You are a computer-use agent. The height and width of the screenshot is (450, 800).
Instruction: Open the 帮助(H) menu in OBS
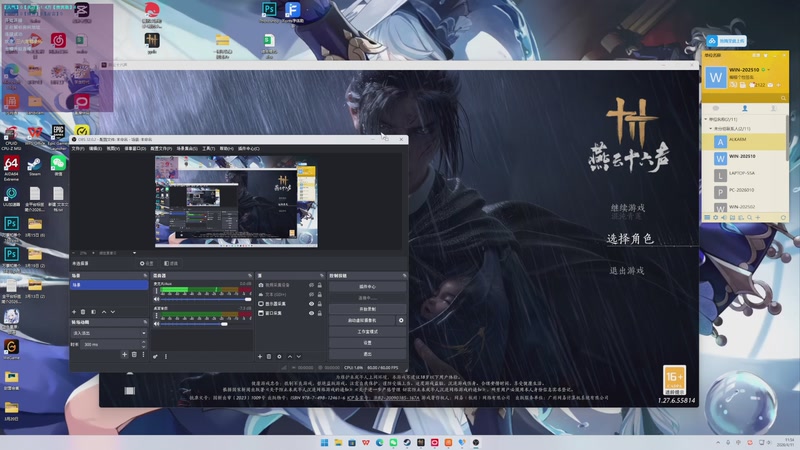[x=226, y=148]
